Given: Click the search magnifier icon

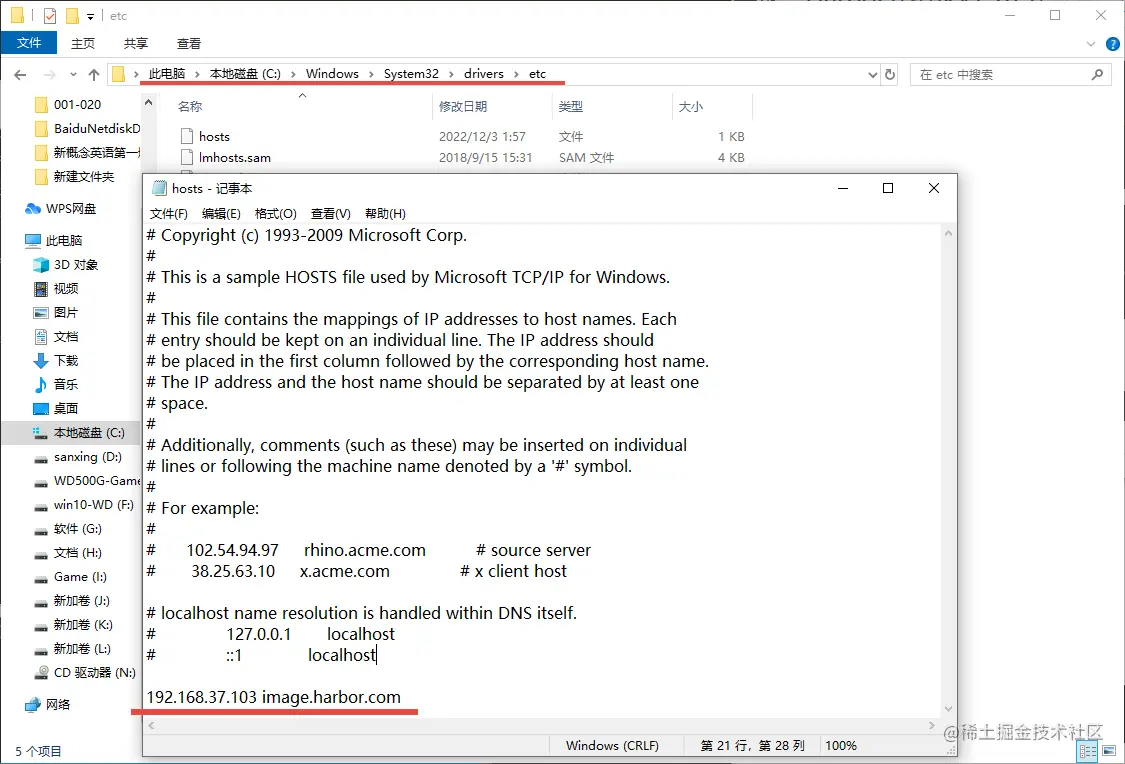Looking at the screenshot, I should pyautogui.click(x=1097, y=75).
